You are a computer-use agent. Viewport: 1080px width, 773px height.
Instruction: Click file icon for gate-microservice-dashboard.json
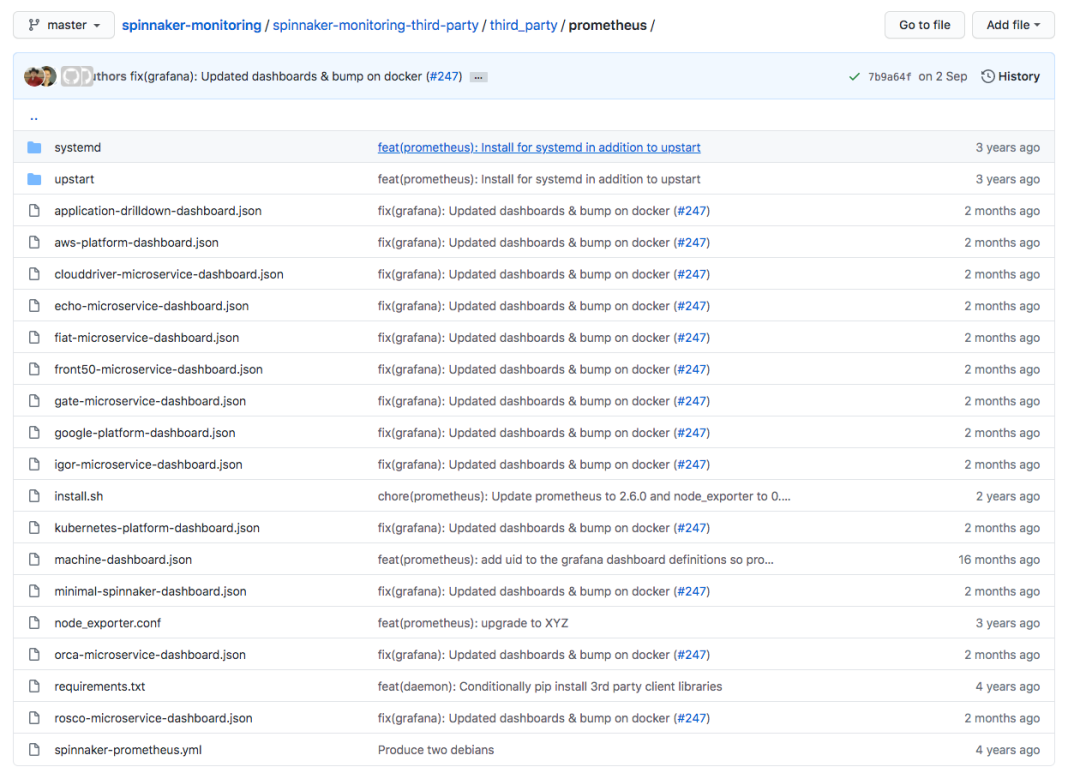[x=34, y=401]
